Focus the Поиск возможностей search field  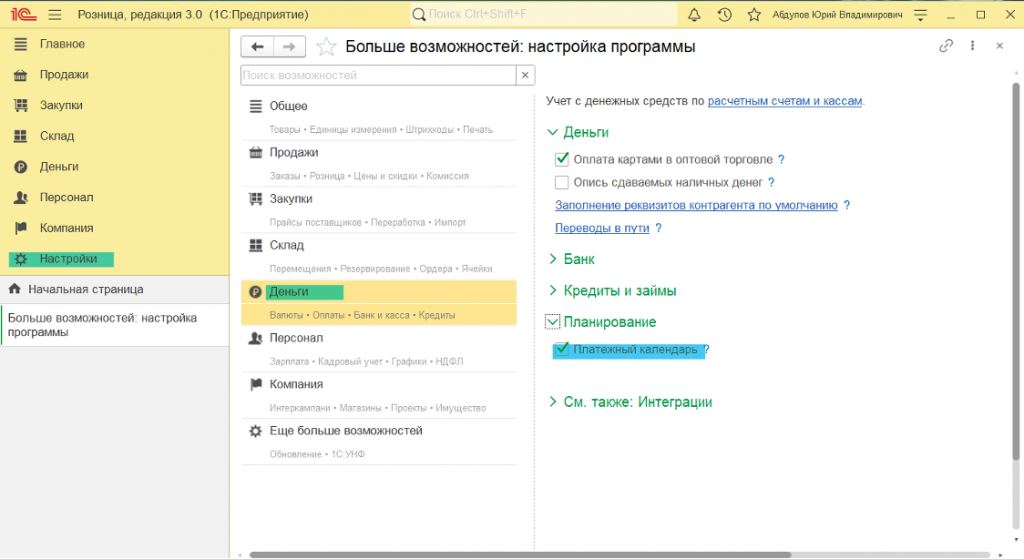(378, 75)
